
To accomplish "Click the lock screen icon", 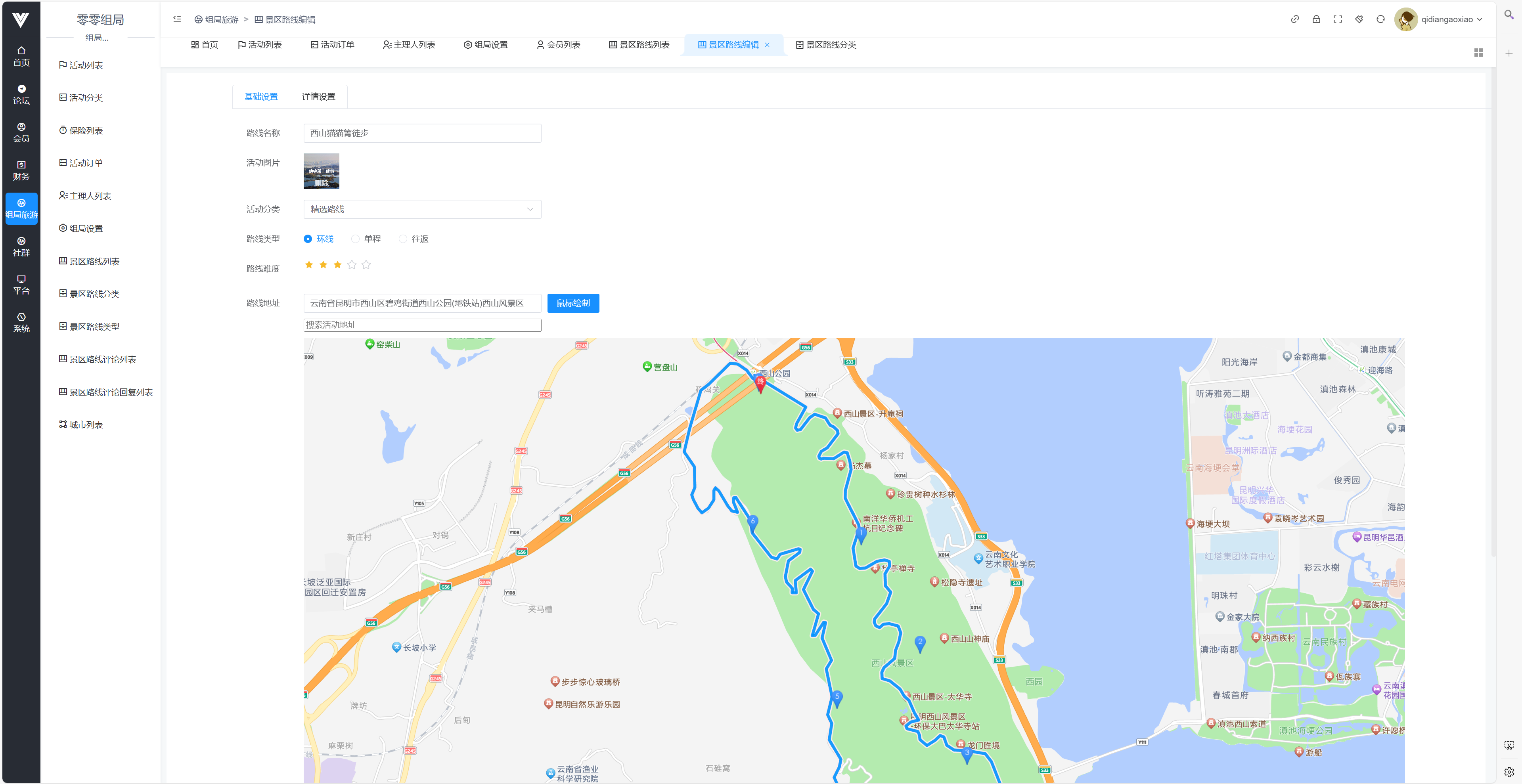I will 1316,19.
